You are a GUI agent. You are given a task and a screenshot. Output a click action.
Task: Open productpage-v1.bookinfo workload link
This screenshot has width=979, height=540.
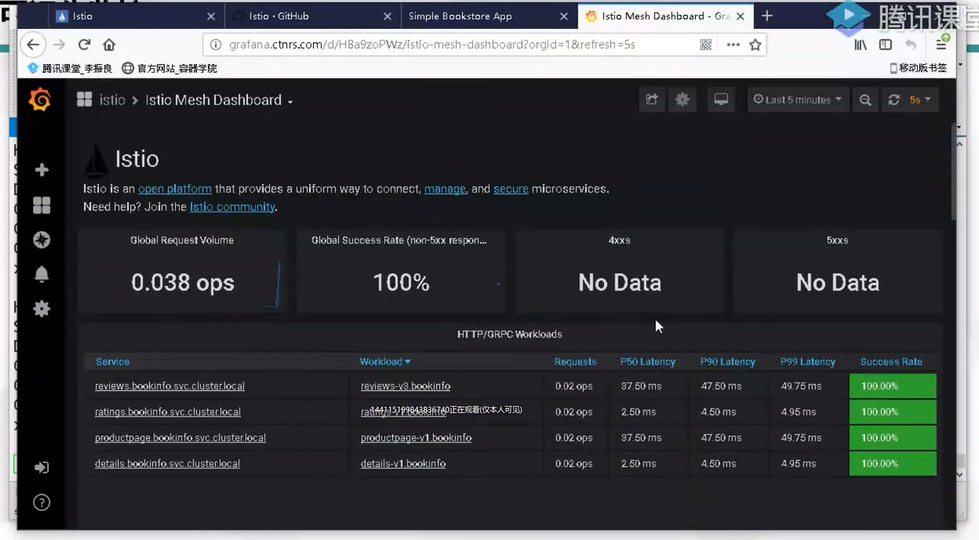[416, 438]
